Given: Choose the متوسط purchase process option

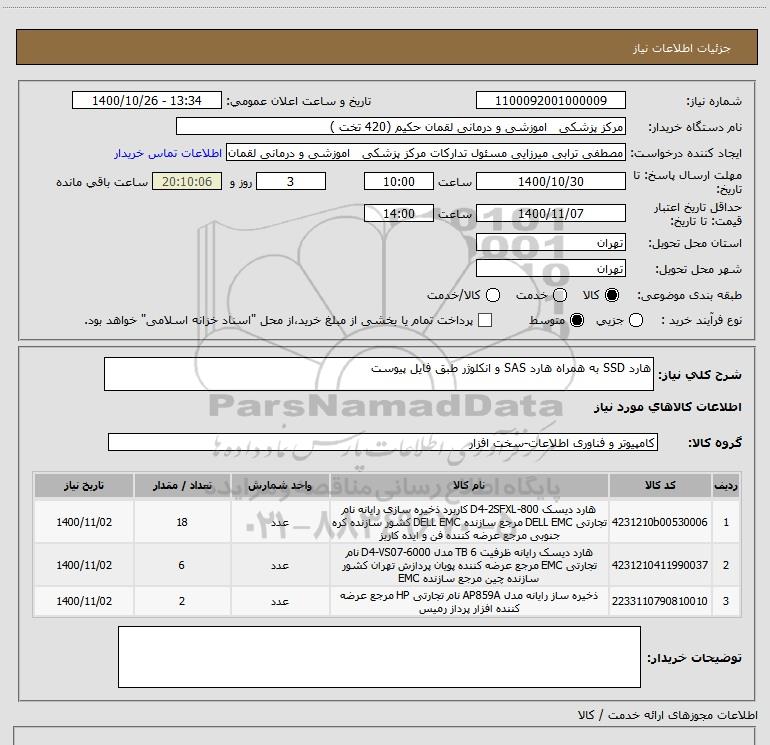Looking at the screenshot, I should point(577,320).
